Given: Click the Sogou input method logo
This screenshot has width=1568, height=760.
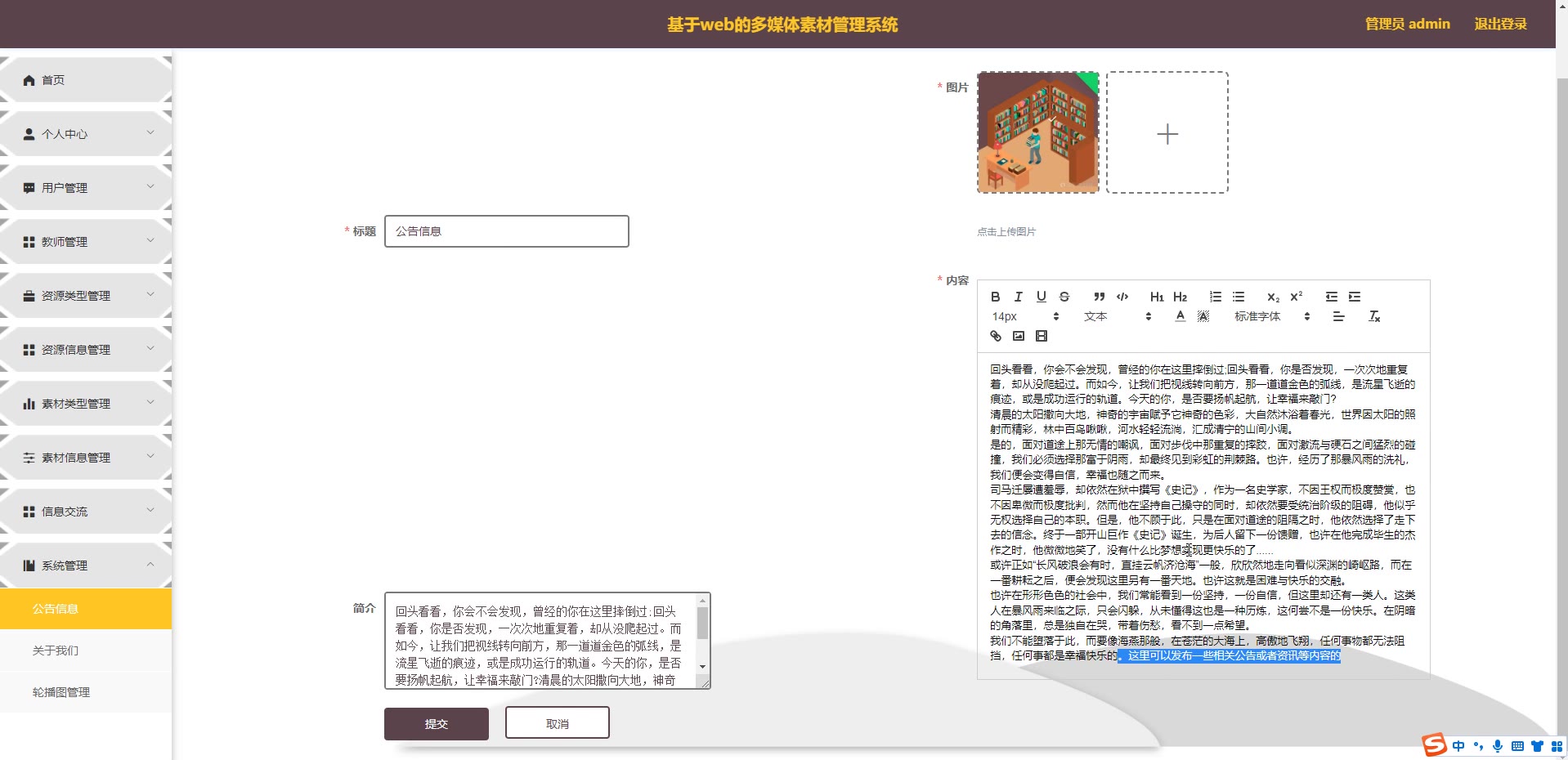Looking at the screenshot, I should pyautogui.click(x=1434, y=744).
